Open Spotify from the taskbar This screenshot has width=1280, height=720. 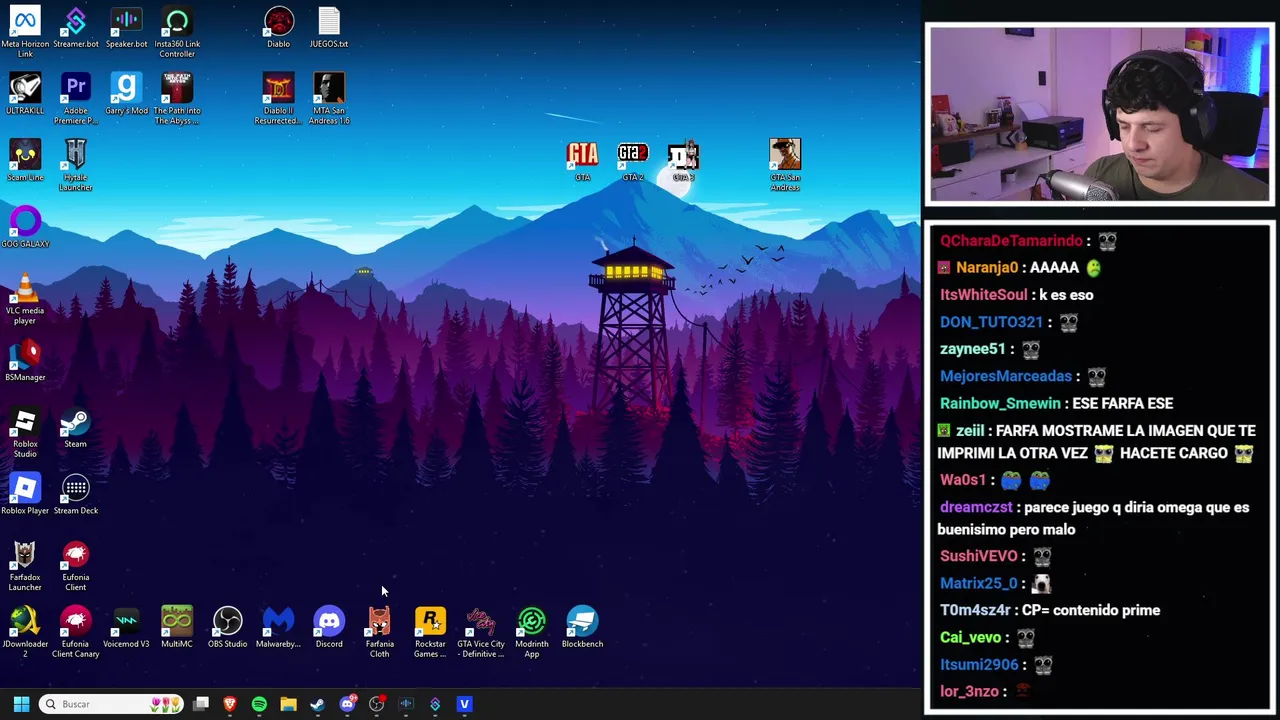click(x=259, y=704)
